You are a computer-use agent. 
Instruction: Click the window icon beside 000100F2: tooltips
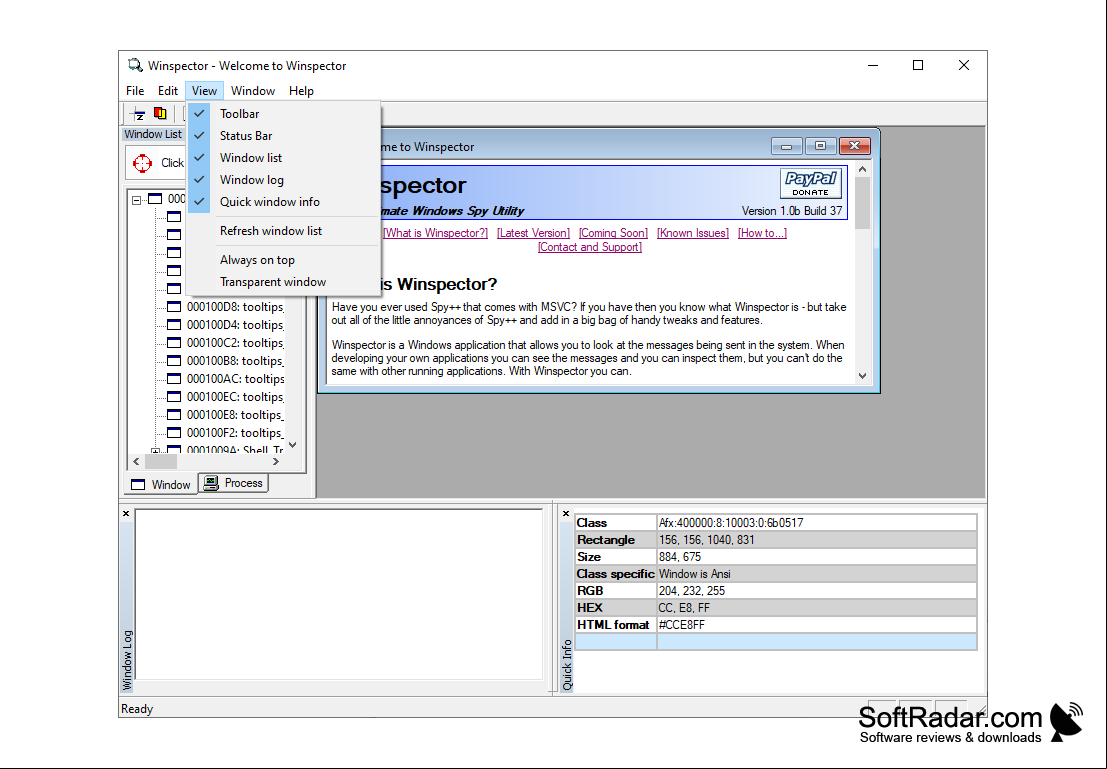pyautogui.click(x=174, y=433)
